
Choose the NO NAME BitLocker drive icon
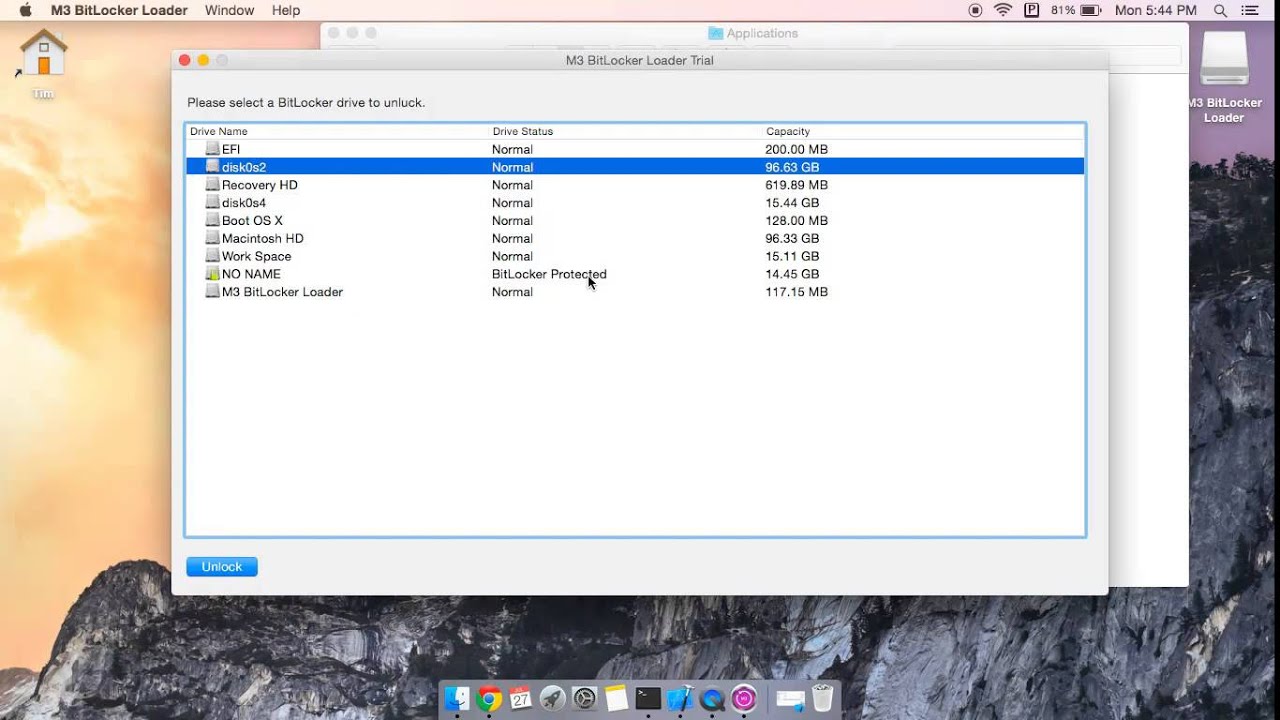tap(212, 274)
